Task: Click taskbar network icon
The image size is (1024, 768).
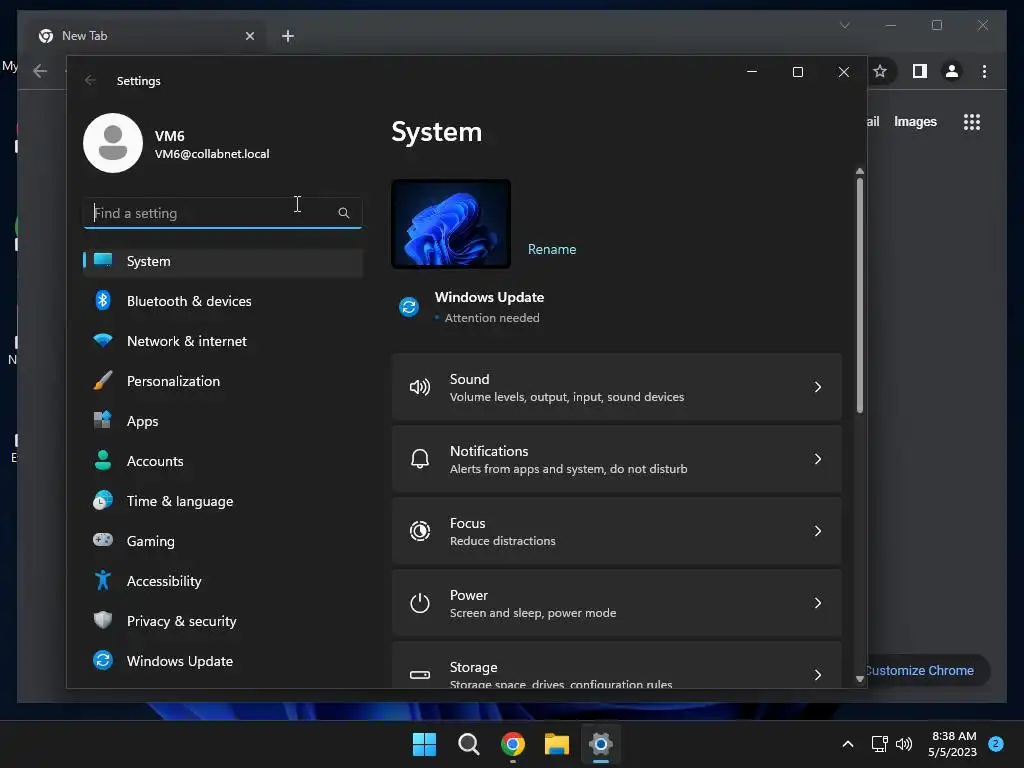Action: pyautogui.click(x=879, y=744)
